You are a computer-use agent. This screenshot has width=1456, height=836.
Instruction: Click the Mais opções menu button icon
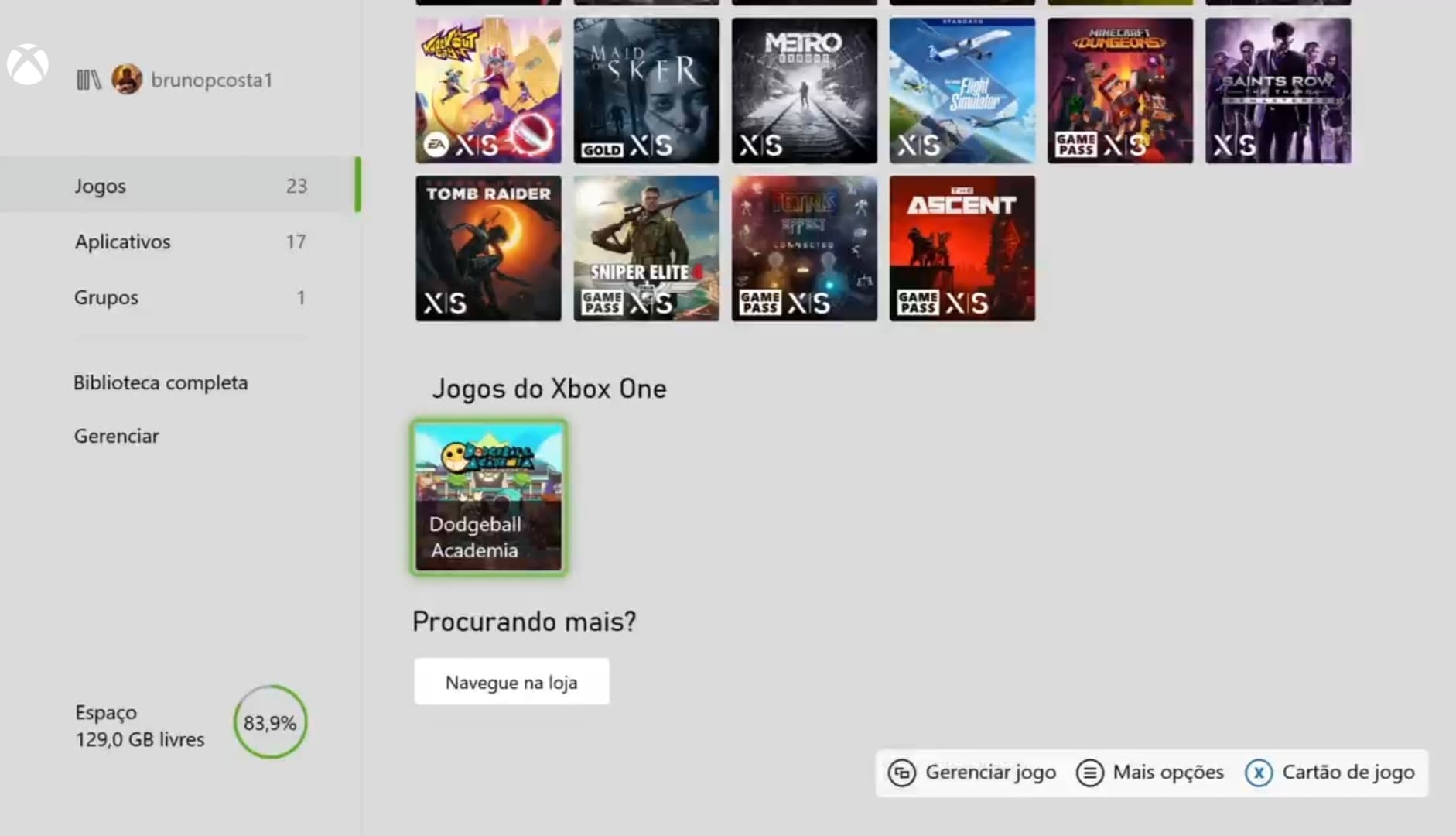[x=1090, y=773]
